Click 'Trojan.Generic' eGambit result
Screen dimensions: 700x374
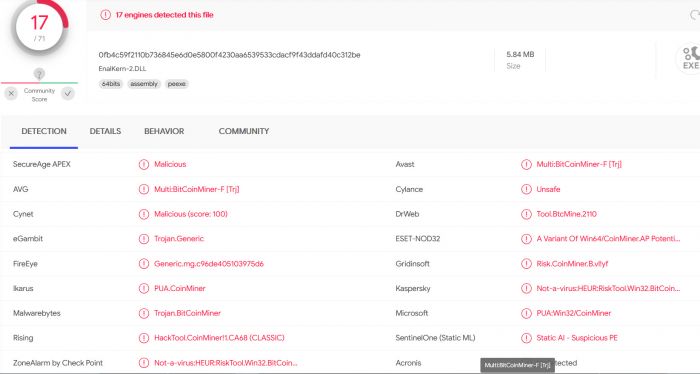(x=179, y=239)
